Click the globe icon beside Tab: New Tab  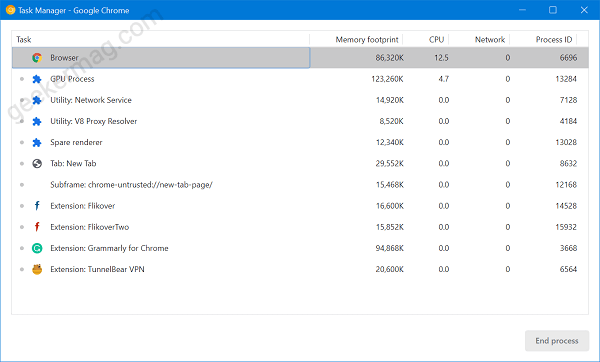pos(37,164)
